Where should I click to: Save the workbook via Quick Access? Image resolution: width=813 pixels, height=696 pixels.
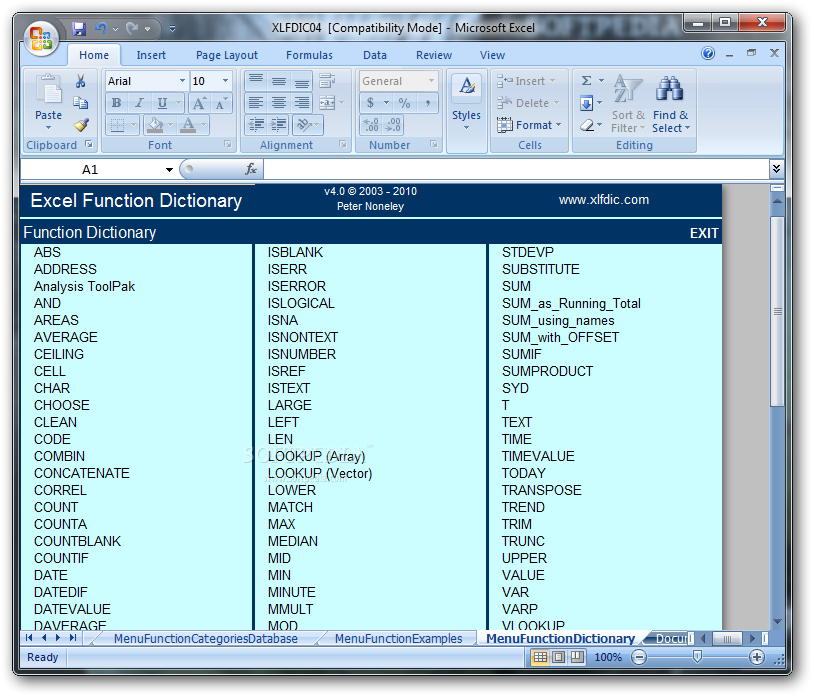(x=79, y=29)
